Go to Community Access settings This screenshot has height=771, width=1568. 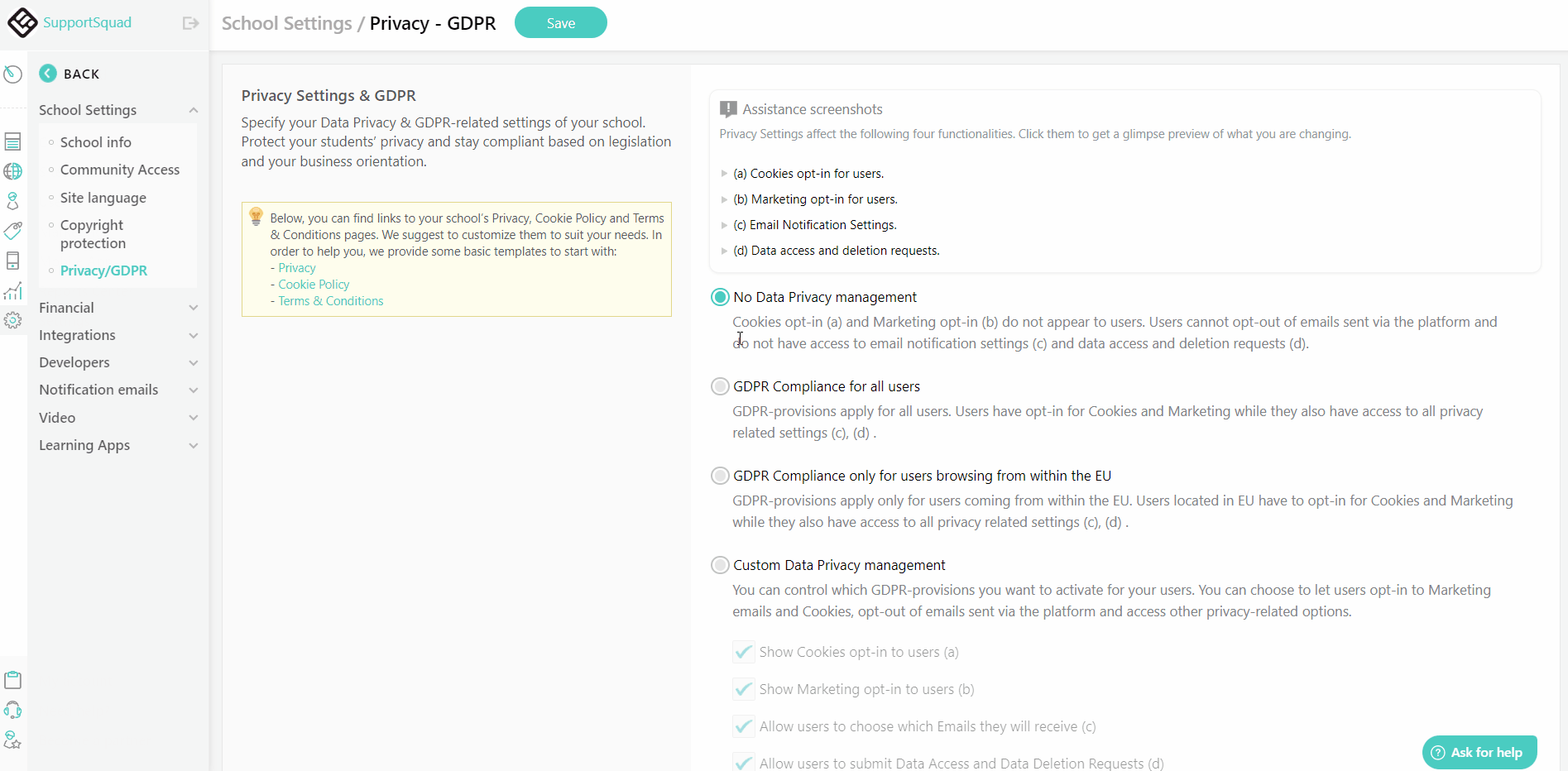(120, 170)
